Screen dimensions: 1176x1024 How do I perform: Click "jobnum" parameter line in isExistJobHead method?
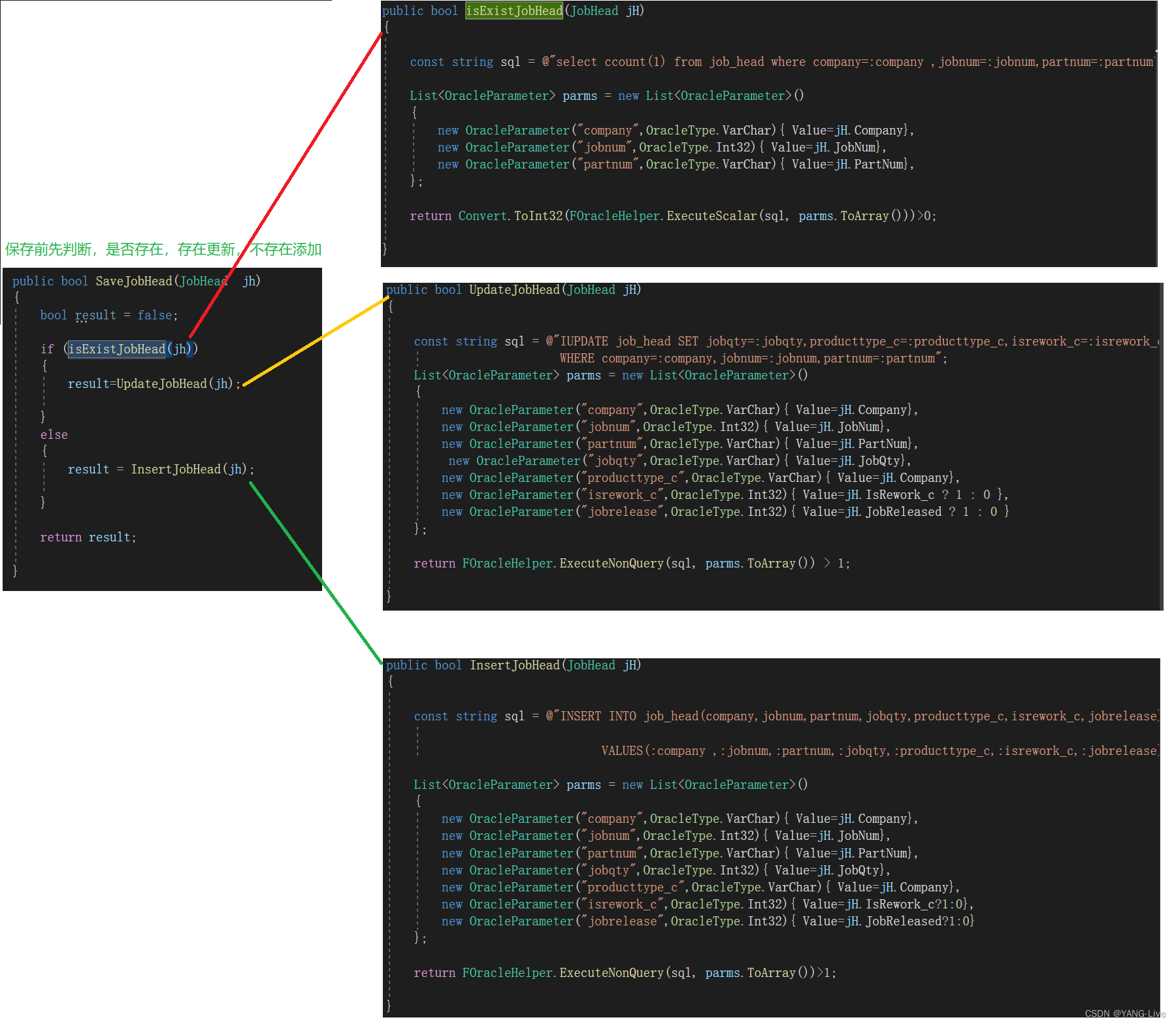662,148
